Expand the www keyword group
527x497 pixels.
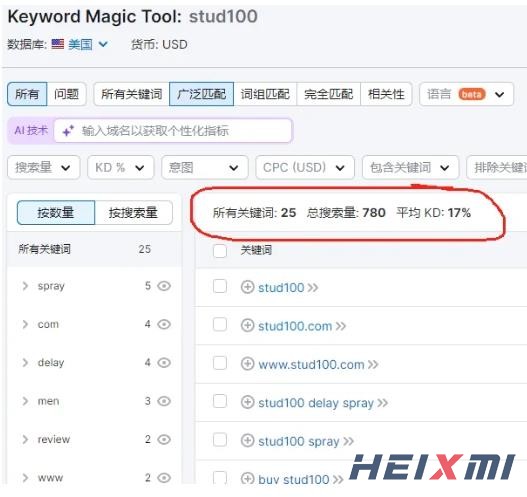(x=25, y=478)
